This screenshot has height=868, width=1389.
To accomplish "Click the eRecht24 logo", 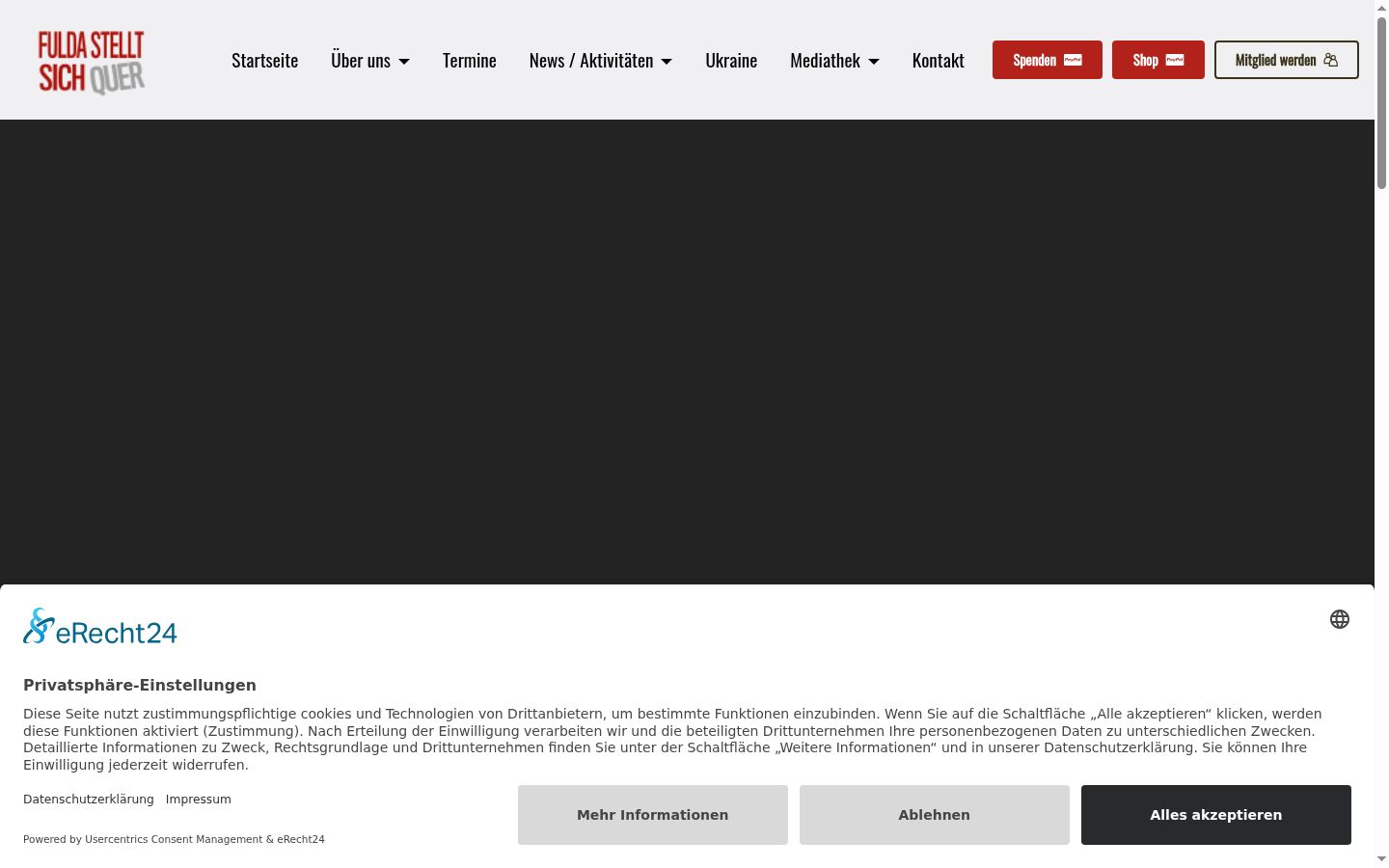I will click(100, 627).
